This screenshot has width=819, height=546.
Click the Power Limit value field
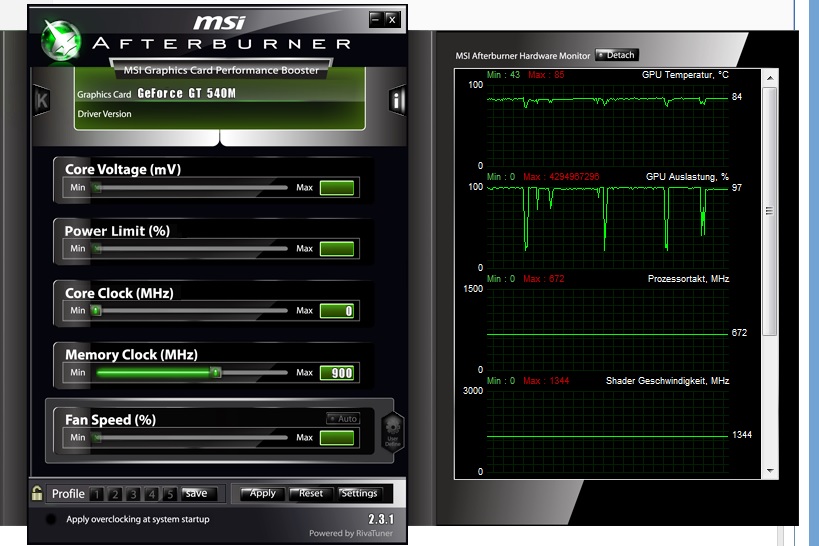pyautogui.click(x=337, y=249)
